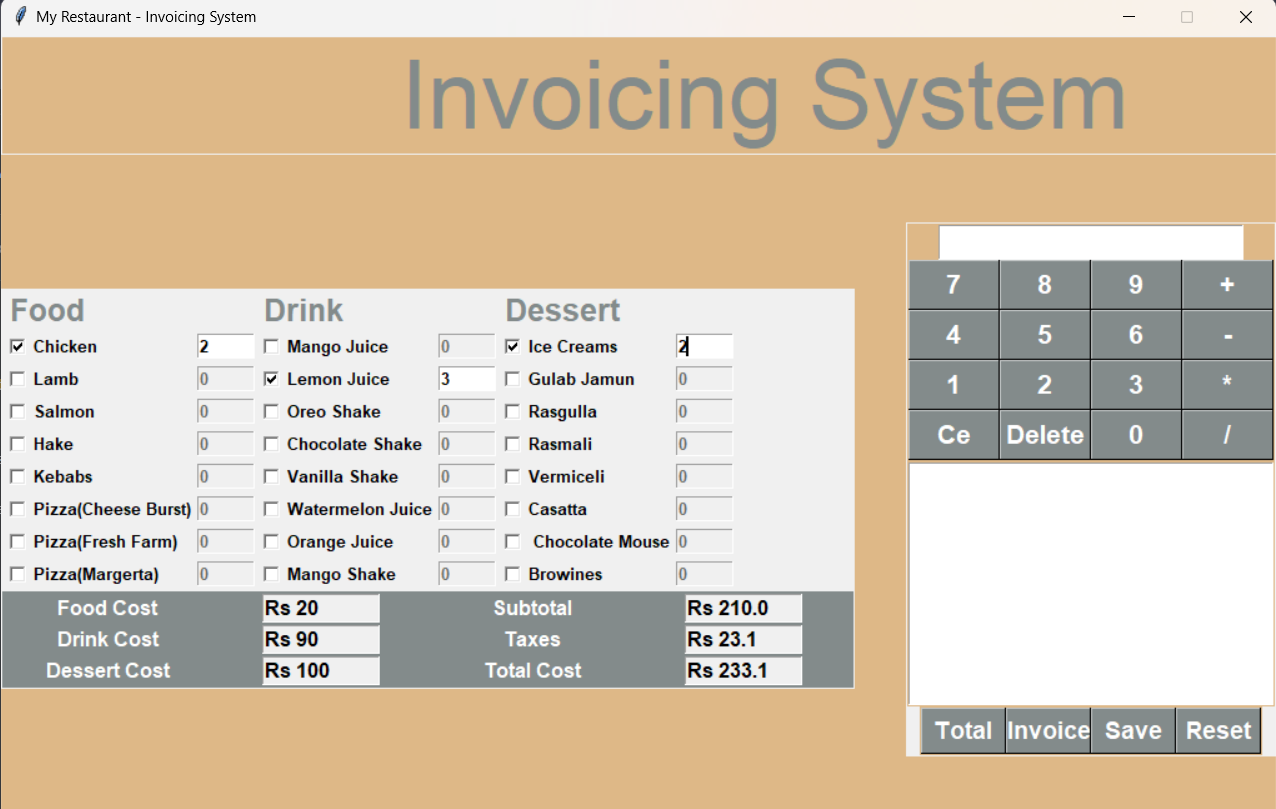Click the Ice Creams quantity field
This screenshot has height=809, width=1276.
click(x=704, y=347)
